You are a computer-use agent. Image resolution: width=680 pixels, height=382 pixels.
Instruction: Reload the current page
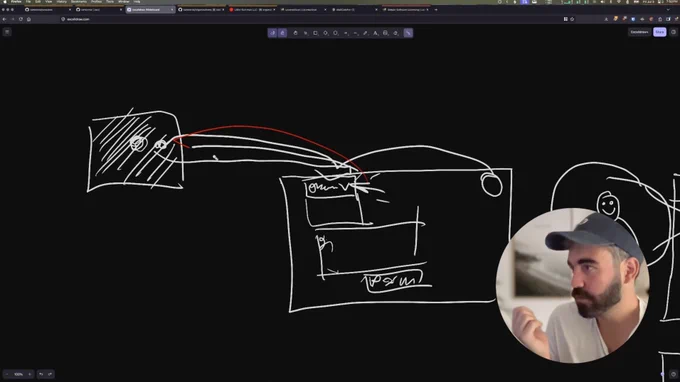click(20, 19)
